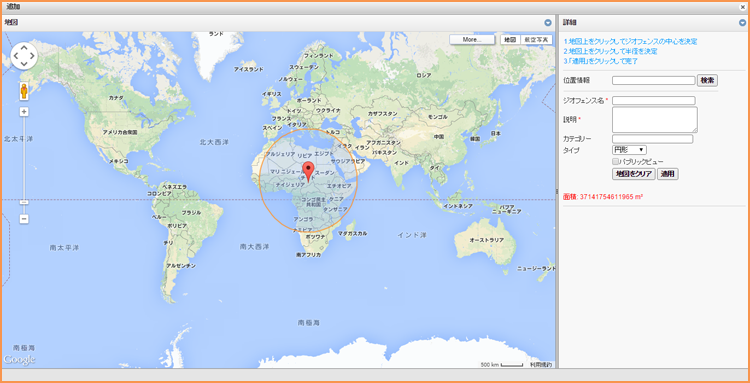Click the red location marker pin
The image size is (750, 383).
pos(309,172)
